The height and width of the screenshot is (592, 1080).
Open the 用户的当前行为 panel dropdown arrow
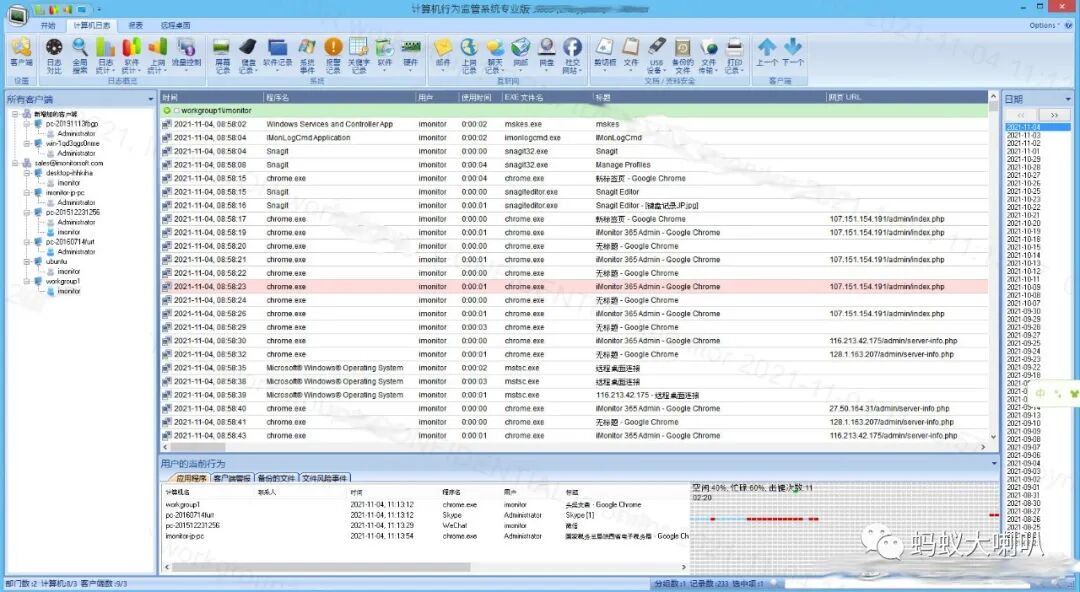[993, 464]
